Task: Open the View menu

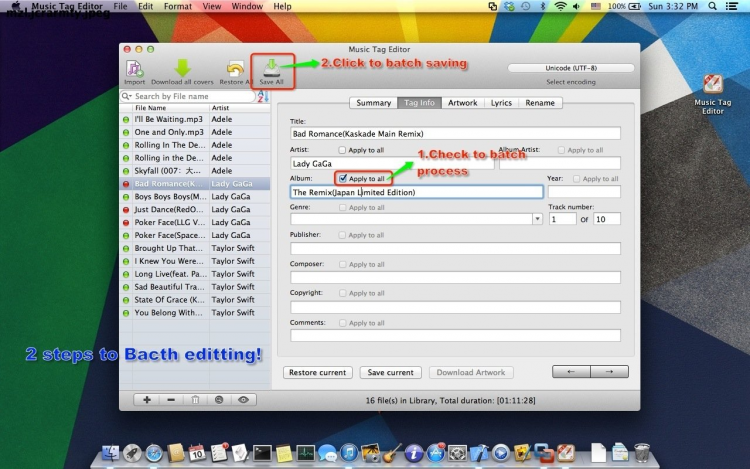Action: [x=212, y=6]
